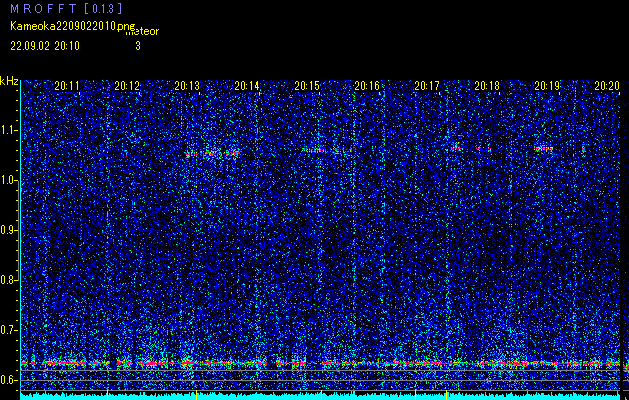Click the meteor echo between 20:15 and 20:16
629x400 pixels.
click(x=327, y=150)
